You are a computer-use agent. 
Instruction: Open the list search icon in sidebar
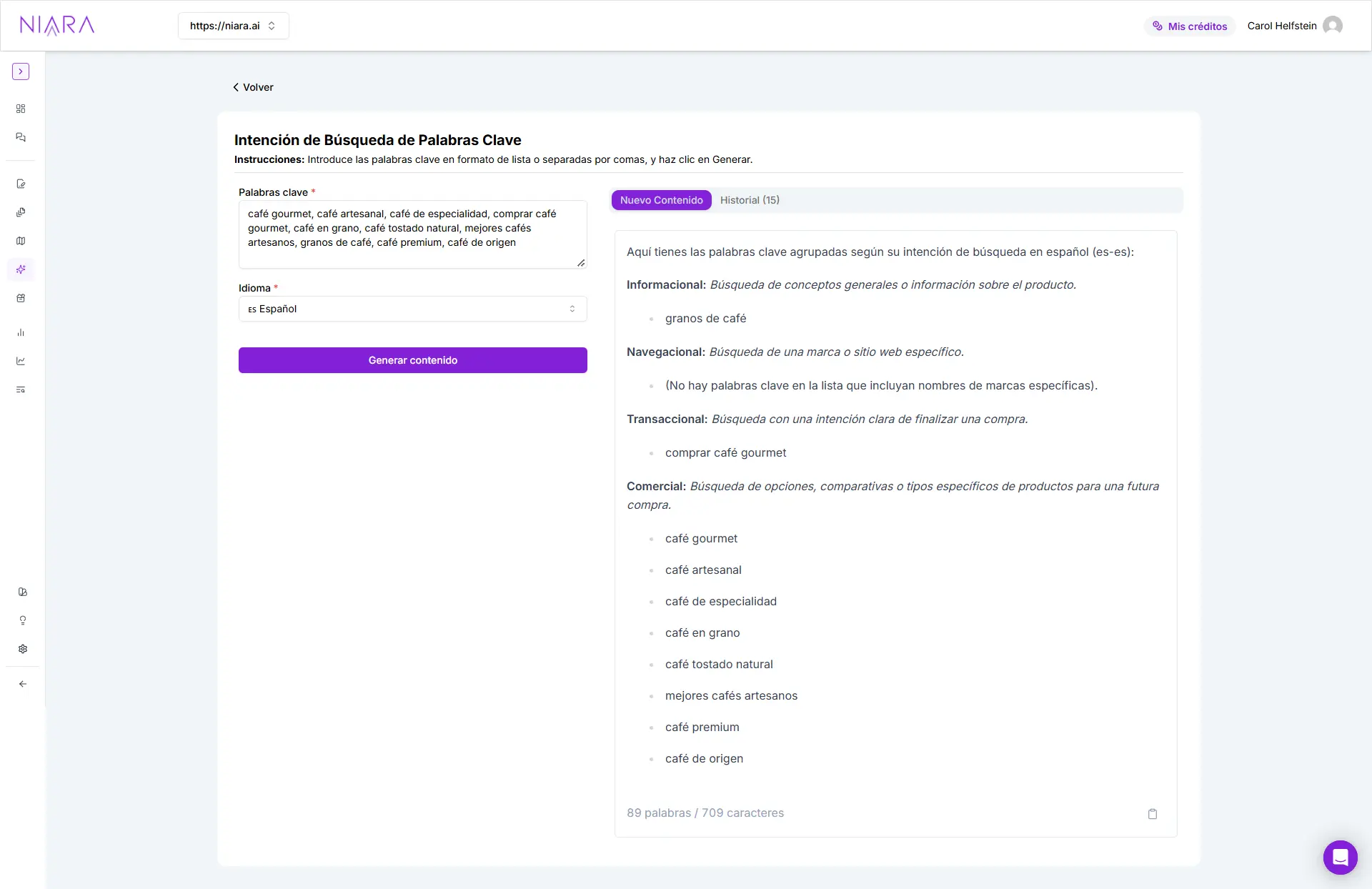21,389
